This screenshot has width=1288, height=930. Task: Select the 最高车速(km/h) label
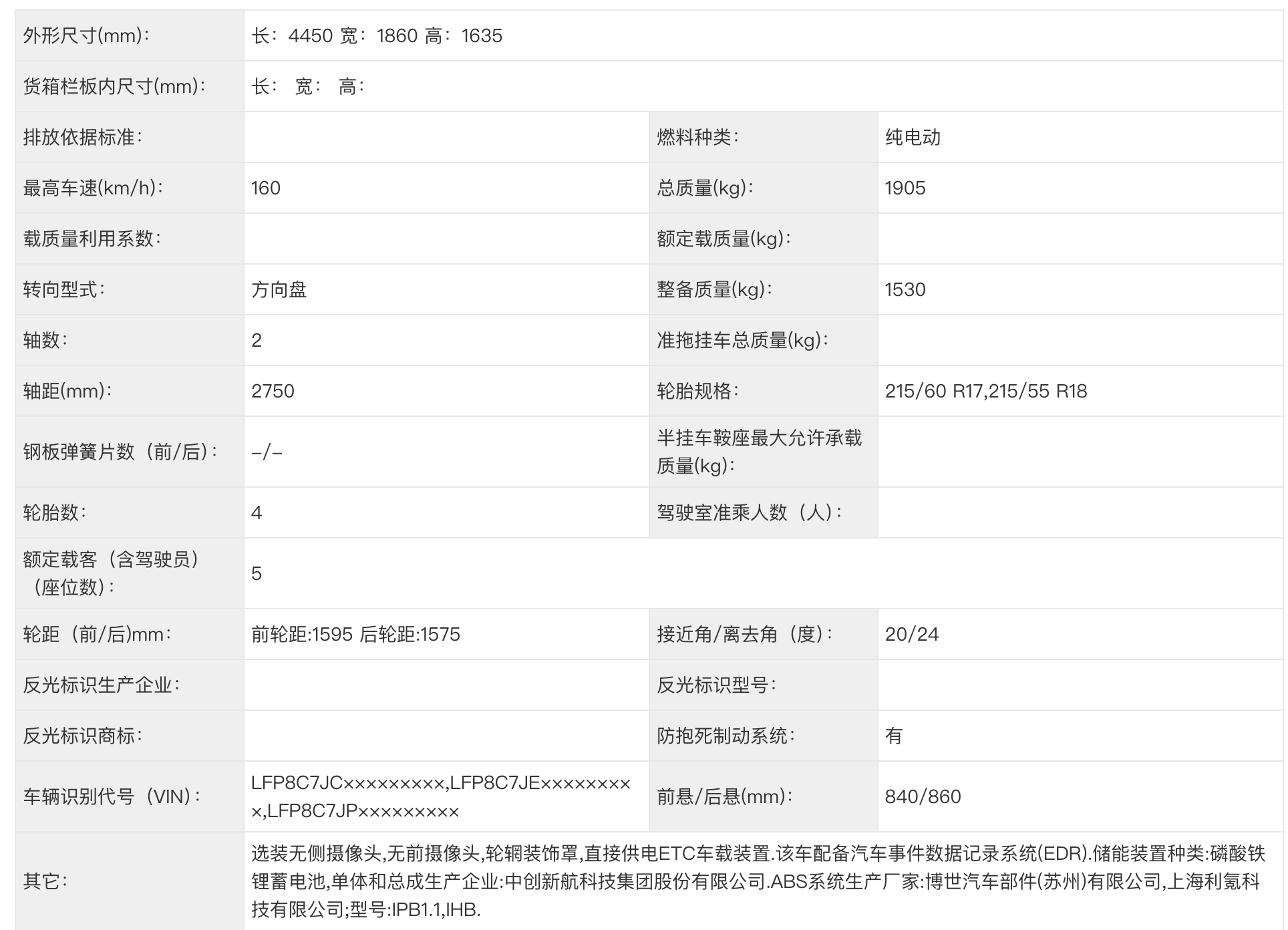94,188
